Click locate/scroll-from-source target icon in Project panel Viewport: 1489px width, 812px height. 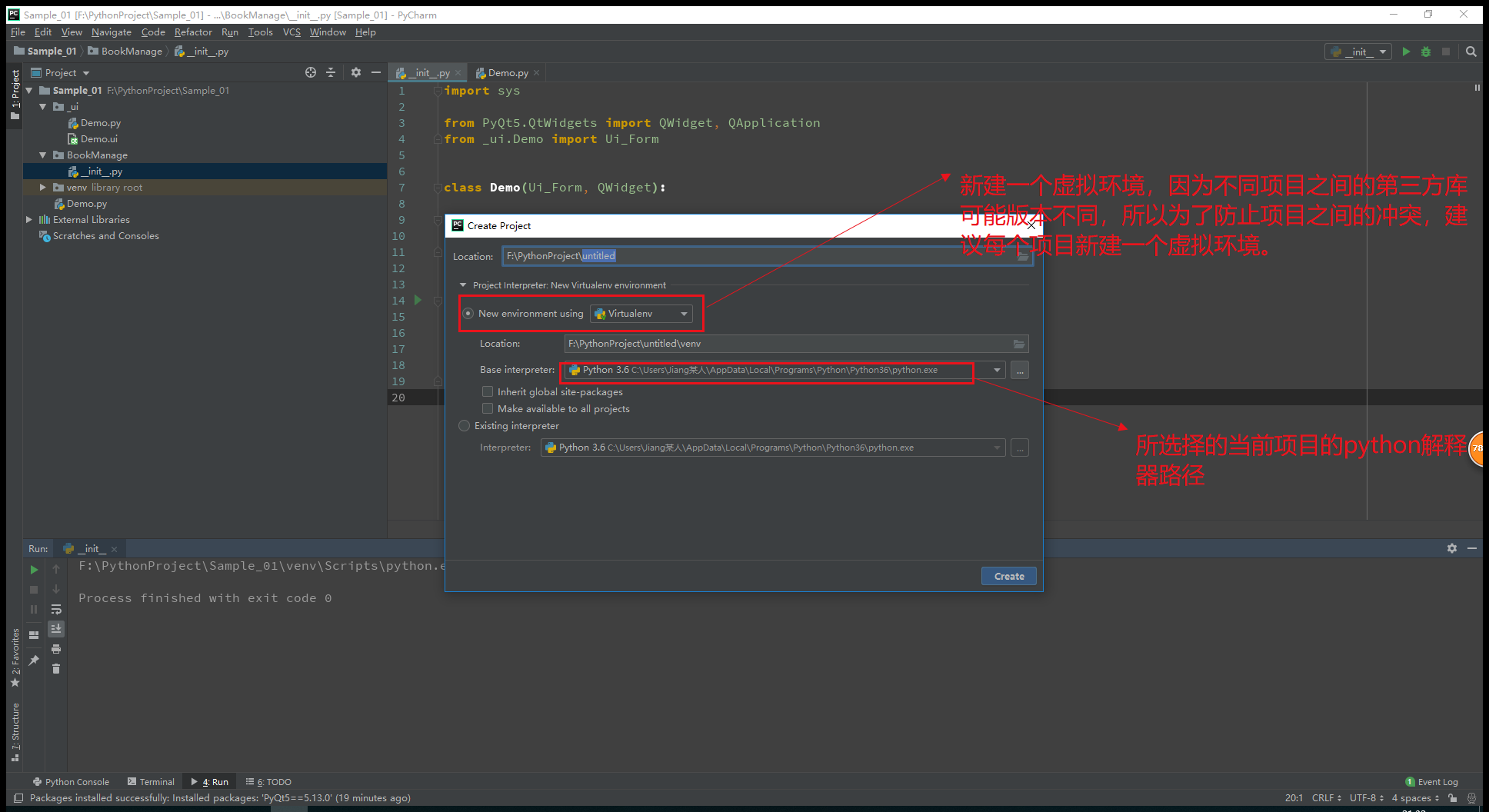pyautogui.click(x=311, y=72)
